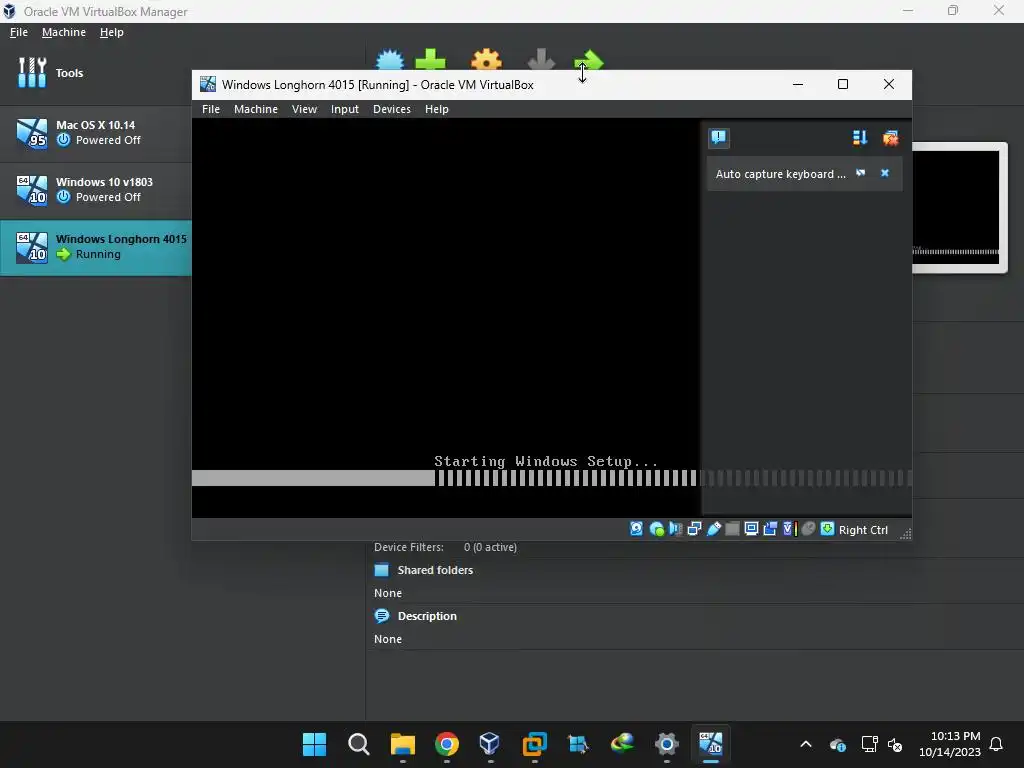Click the taskbar clock showing 10:13 PM
This screenshot has height=768, width=1024.
coord(950,744)
